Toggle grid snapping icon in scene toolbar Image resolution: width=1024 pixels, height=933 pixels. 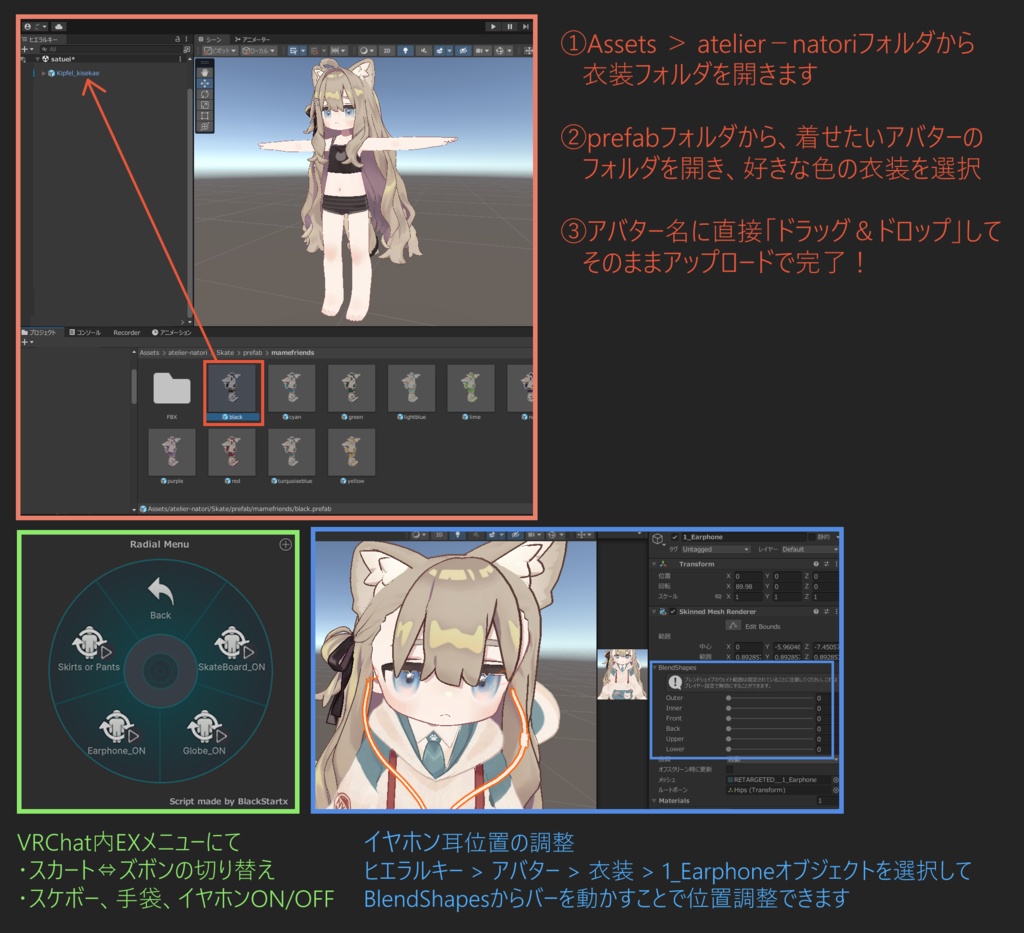click(x=317, y=50)
